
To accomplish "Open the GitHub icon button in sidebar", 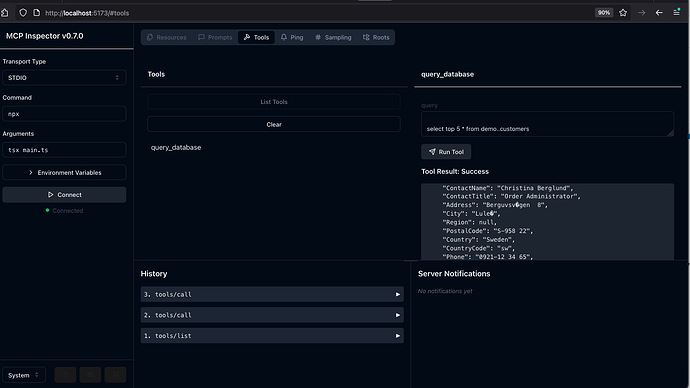I will click(x=115, y=375).
